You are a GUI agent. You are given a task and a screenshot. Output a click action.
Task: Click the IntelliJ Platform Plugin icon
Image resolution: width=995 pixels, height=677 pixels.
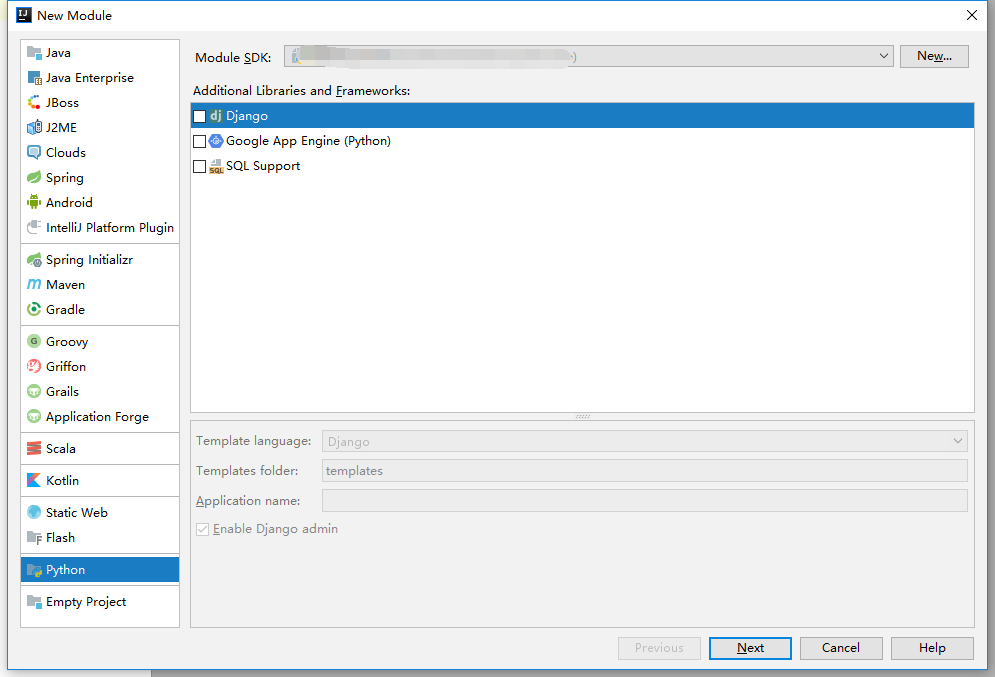tap(34, 227)
